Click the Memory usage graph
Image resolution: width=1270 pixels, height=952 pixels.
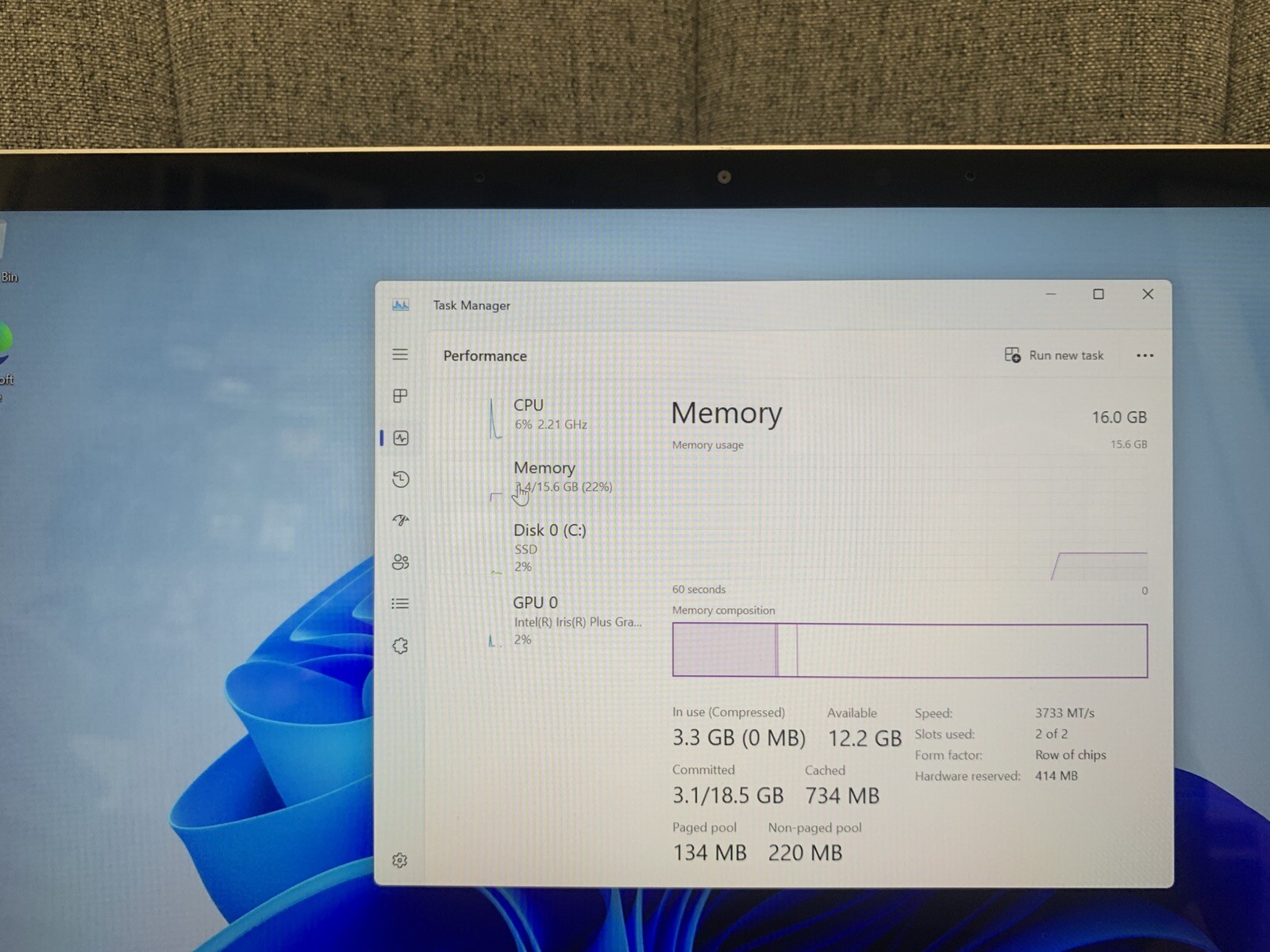910,517
